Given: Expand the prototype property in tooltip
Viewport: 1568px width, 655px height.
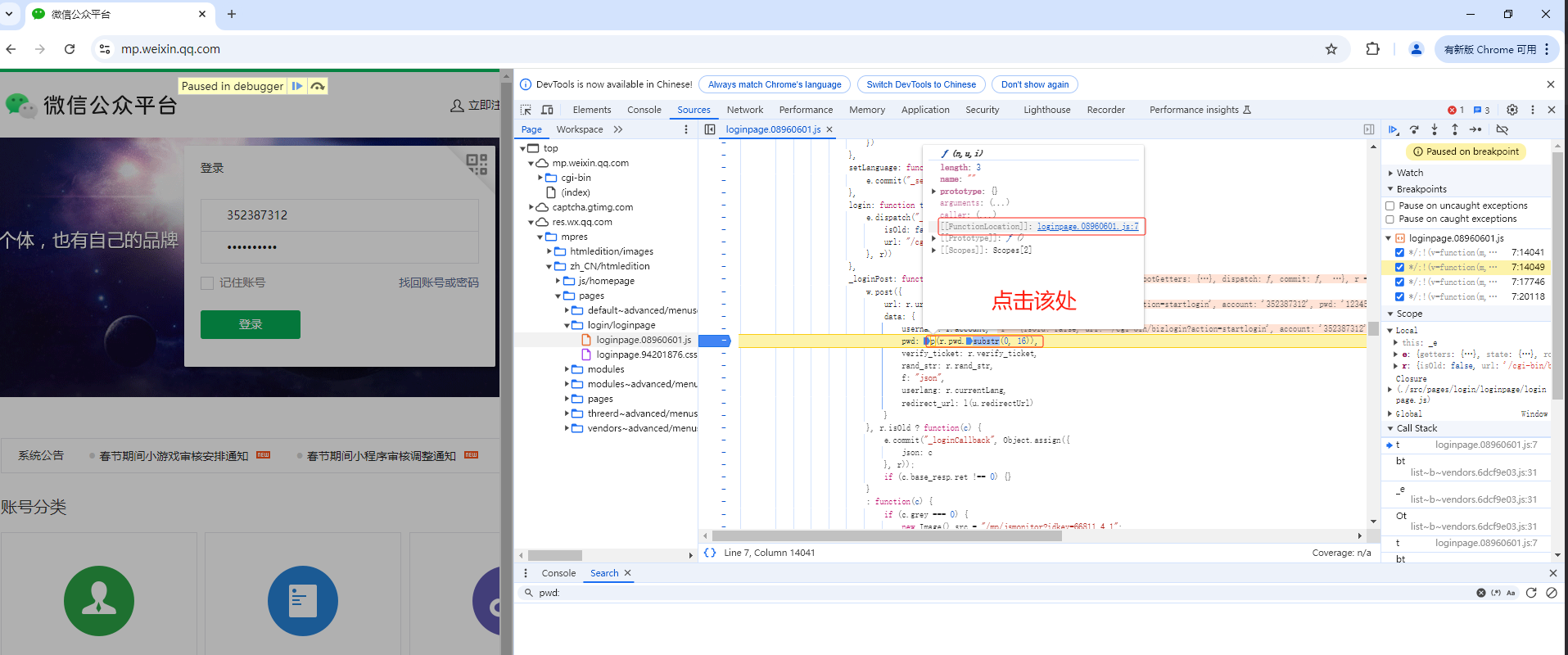Looking at the screenshot, I should 933,191.
